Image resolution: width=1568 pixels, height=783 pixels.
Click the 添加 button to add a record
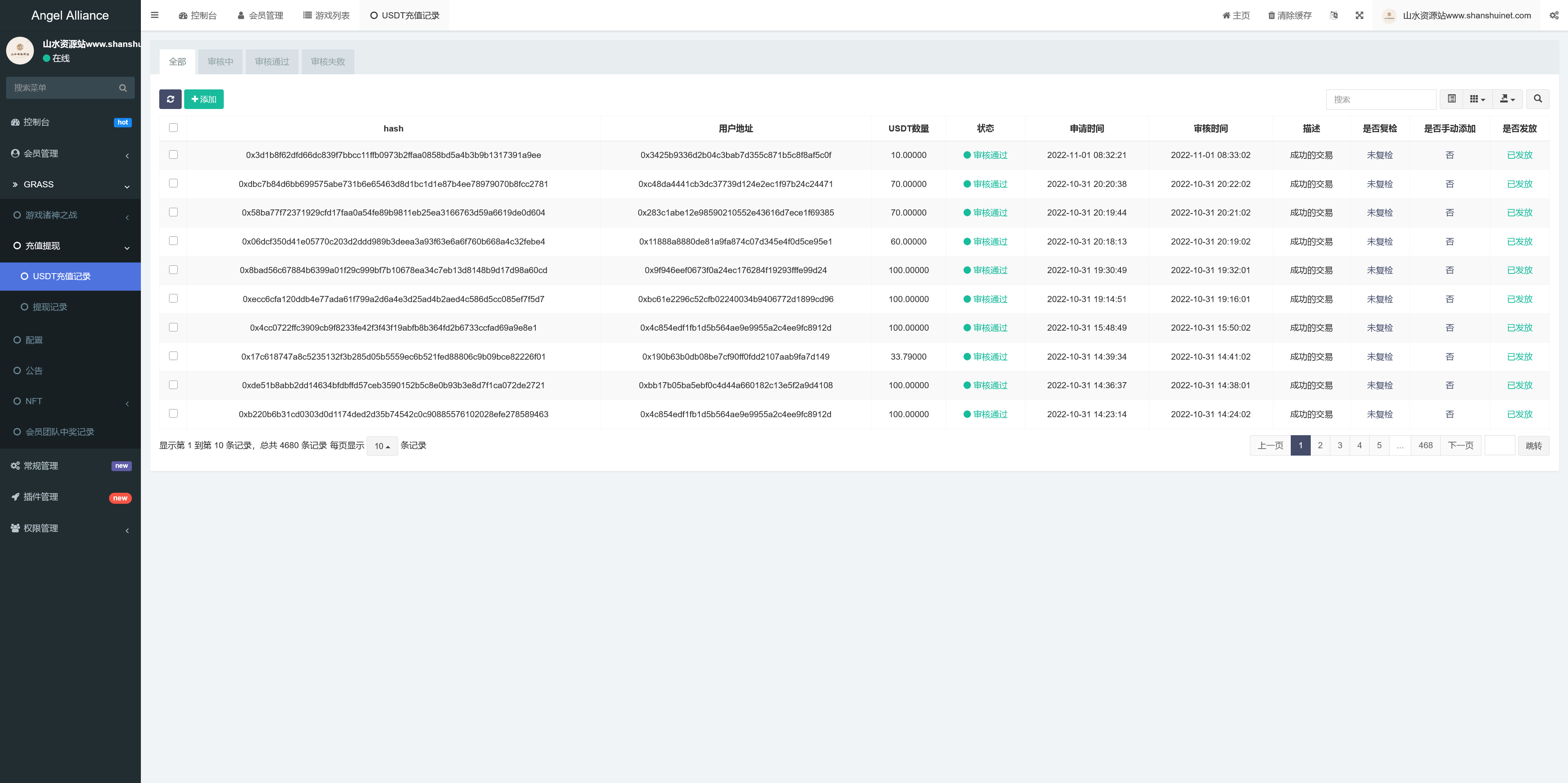point(204,98)
